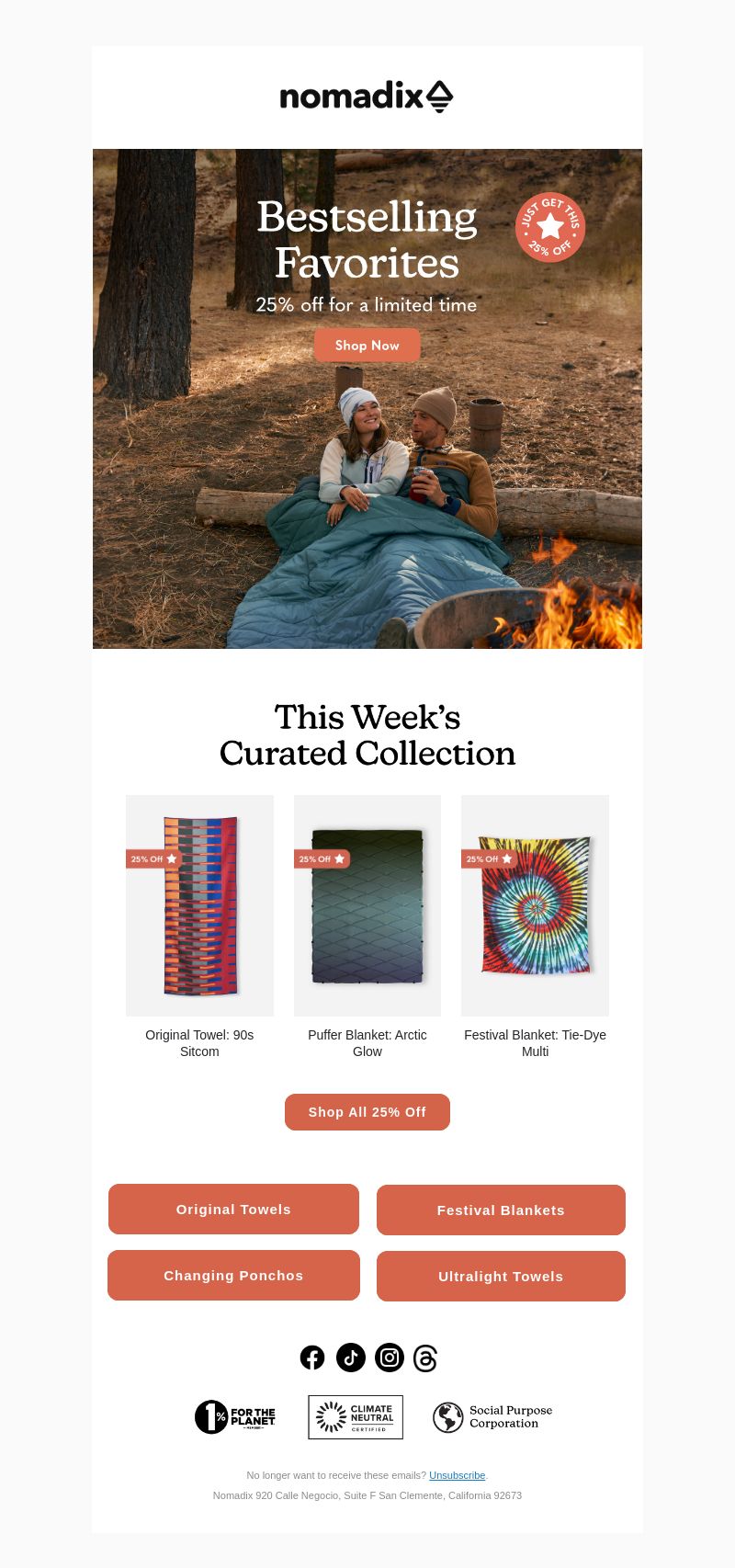Click the Climate Neutral Certified badge
Image resolution: width=735 pixels, height=1568 pixels.
pyautogui.click(x=356, y=1417)
